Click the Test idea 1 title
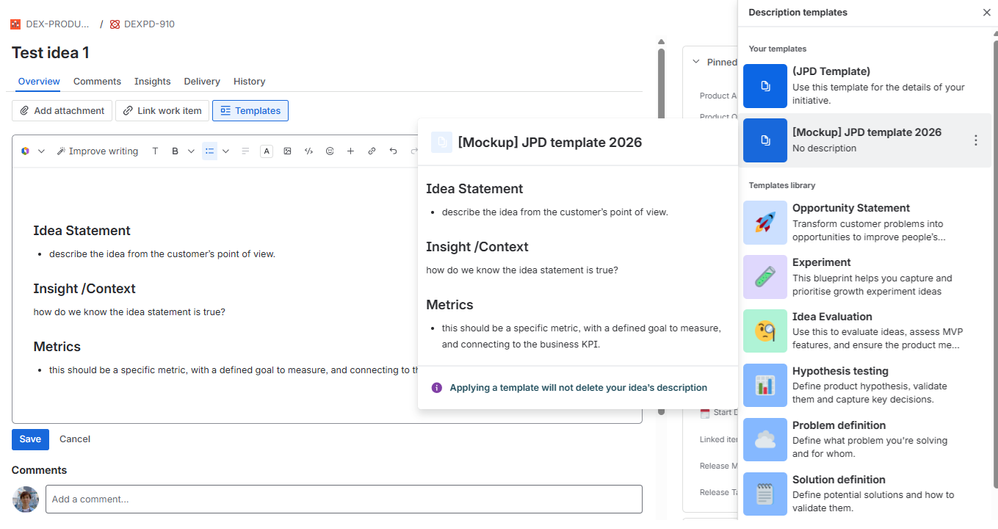The height and width of the screenshot is (529, 998). (50, 53)
